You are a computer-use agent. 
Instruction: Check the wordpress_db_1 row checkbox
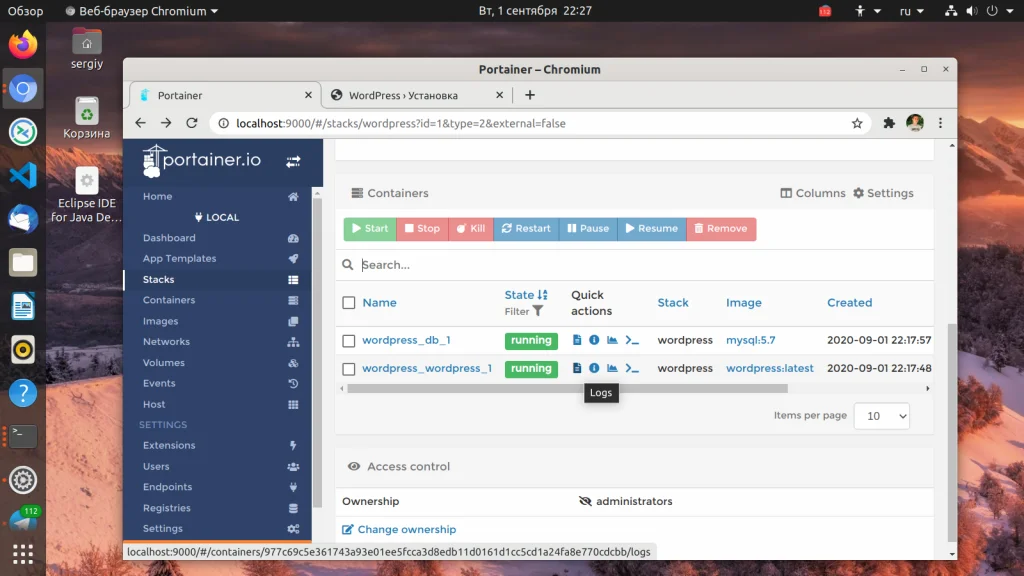point(349,341)
